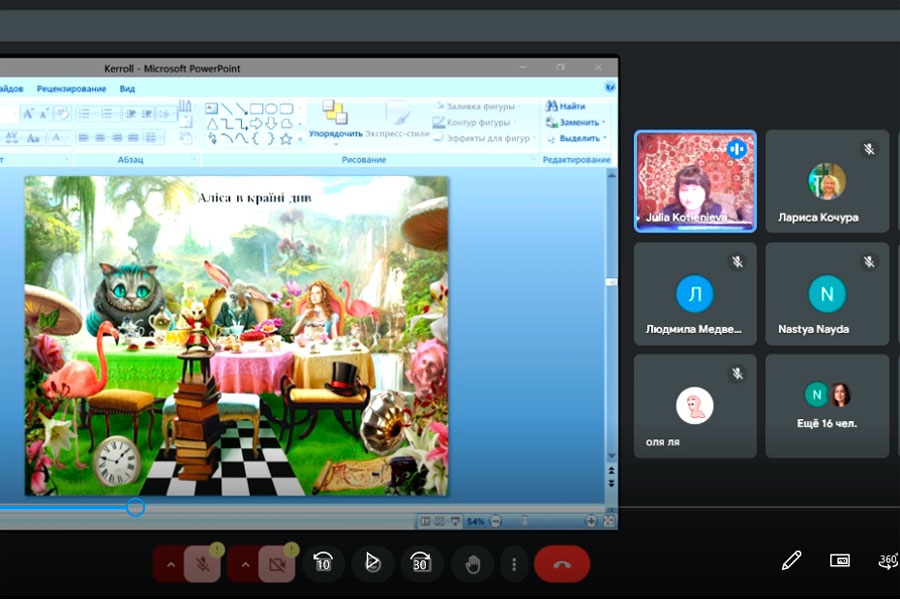Click the PowerPoint help question mark icon

(x=610, y=88)
